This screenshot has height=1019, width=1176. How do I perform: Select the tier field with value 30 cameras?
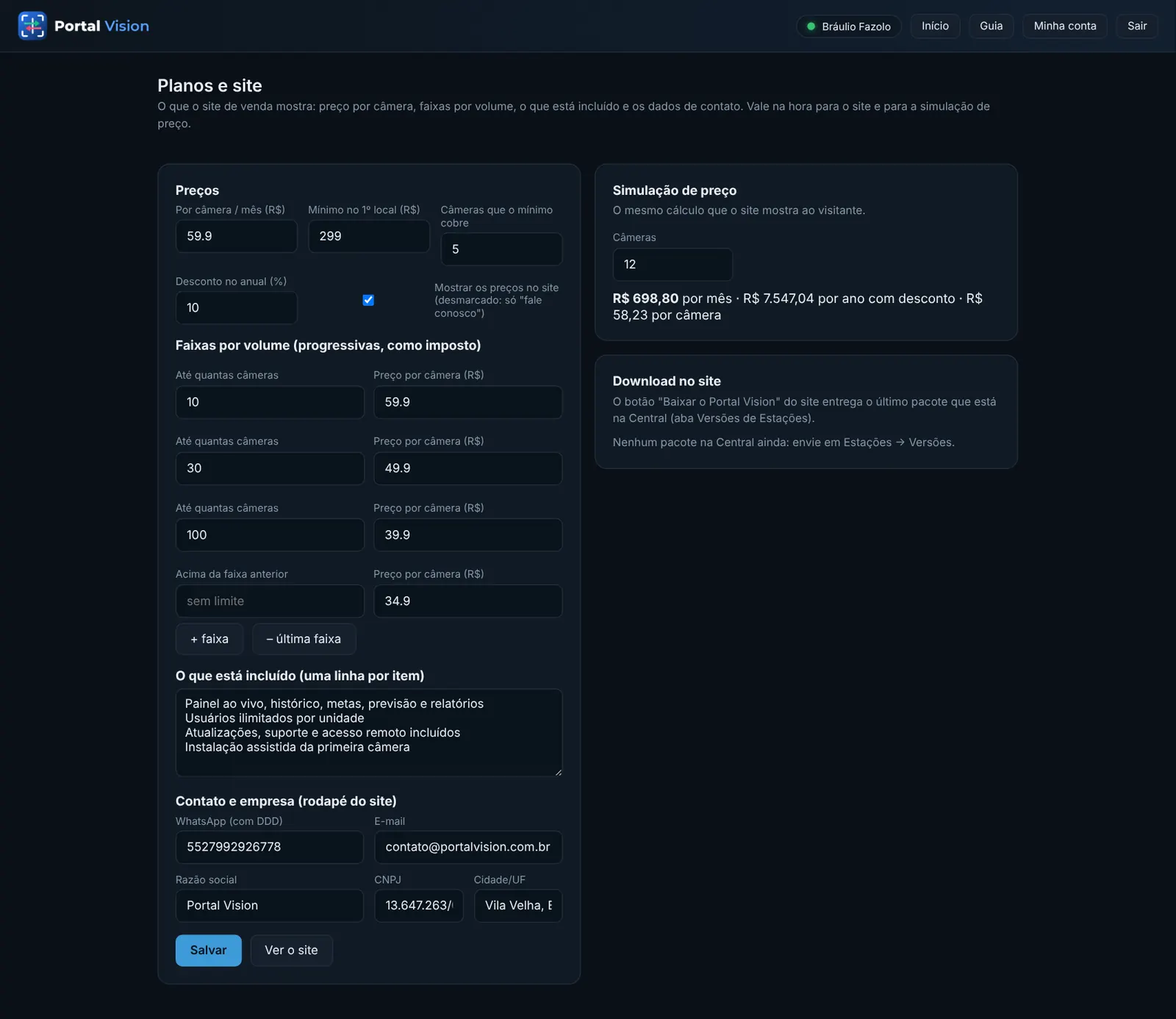(270, 468)
